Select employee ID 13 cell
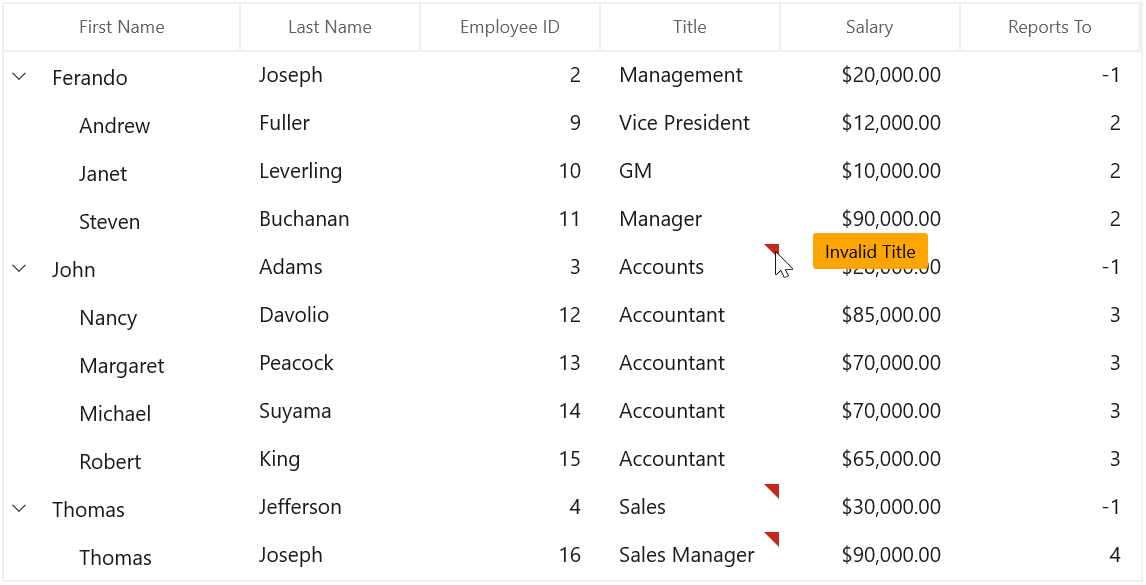The image size is (1146, 585). [x=509, y=363]
